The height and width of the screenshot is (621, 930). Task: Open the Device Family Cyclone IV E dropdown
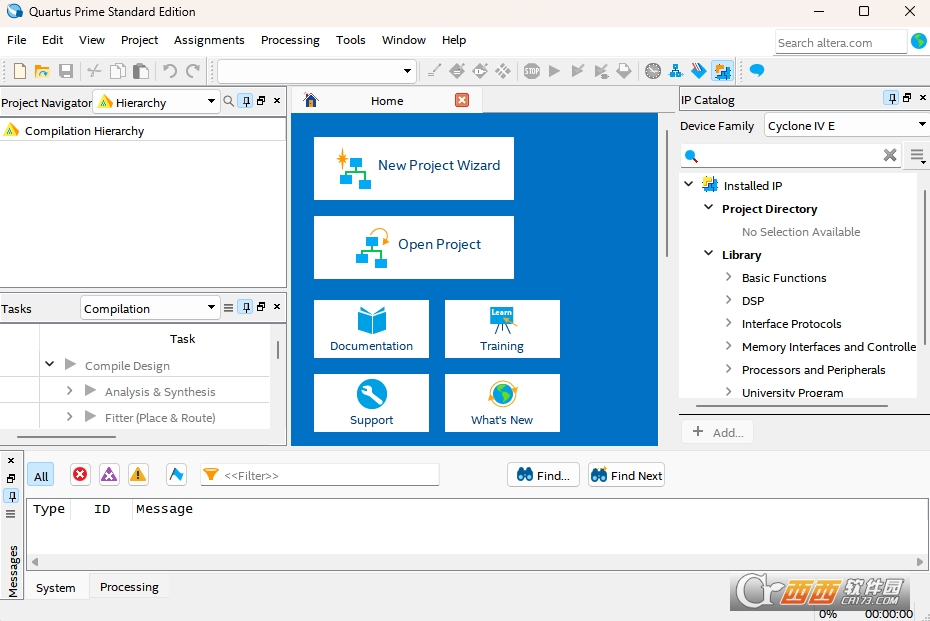coord(846,125)
